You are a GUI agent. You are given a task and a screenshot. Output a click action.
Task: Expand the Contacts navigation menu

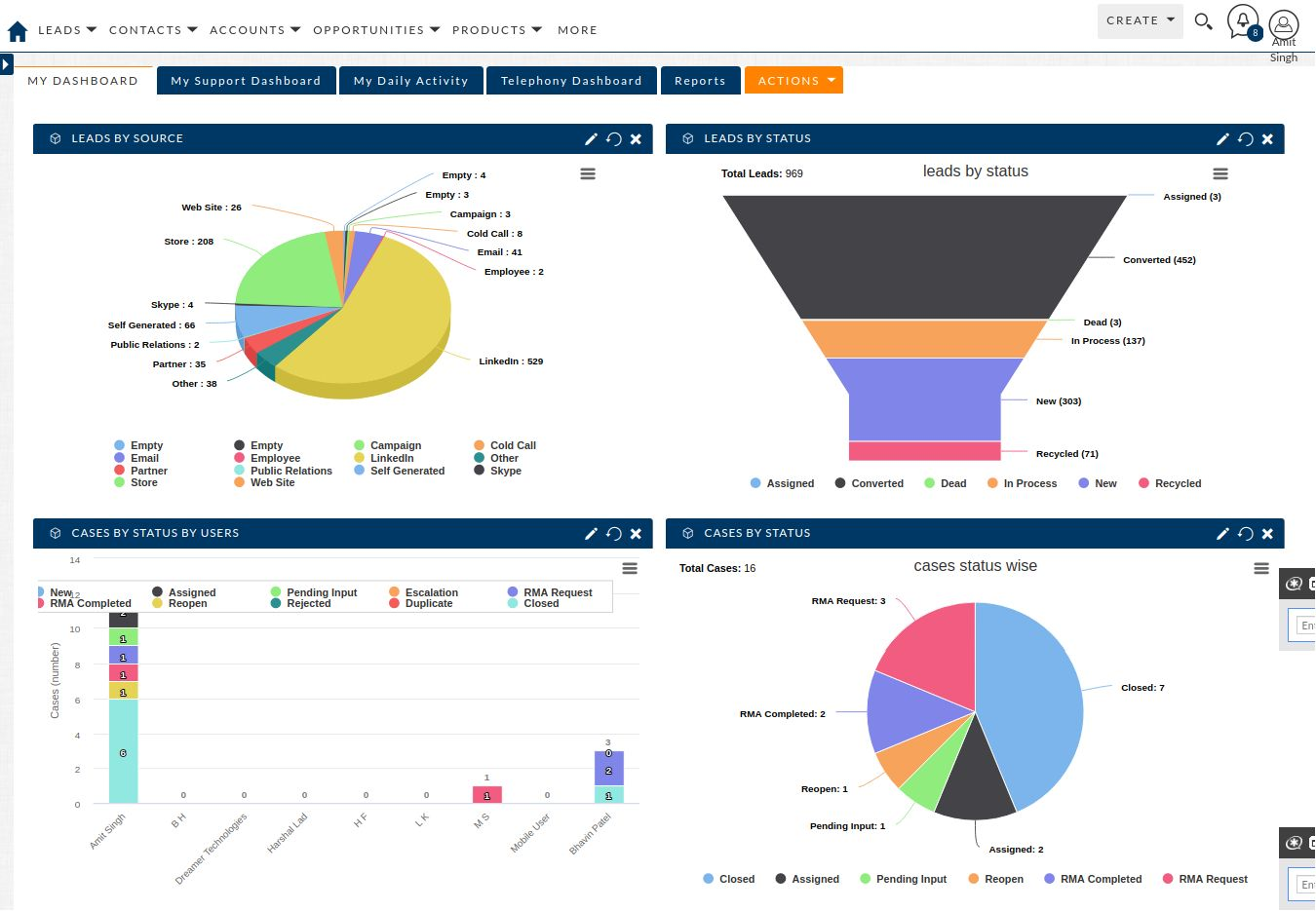pyautogui.click(x=153, y=30)
